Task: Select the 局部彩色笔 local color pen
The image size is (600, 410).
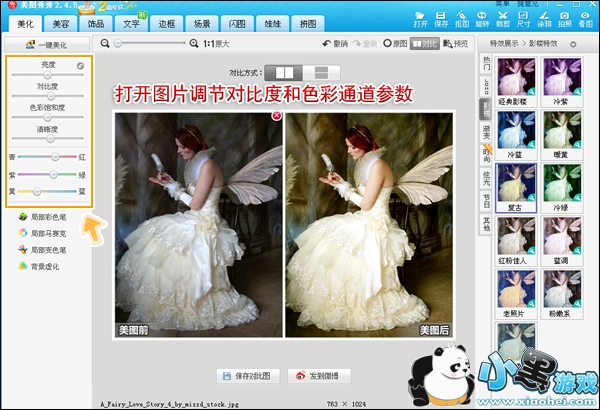Action: point(42,217)
